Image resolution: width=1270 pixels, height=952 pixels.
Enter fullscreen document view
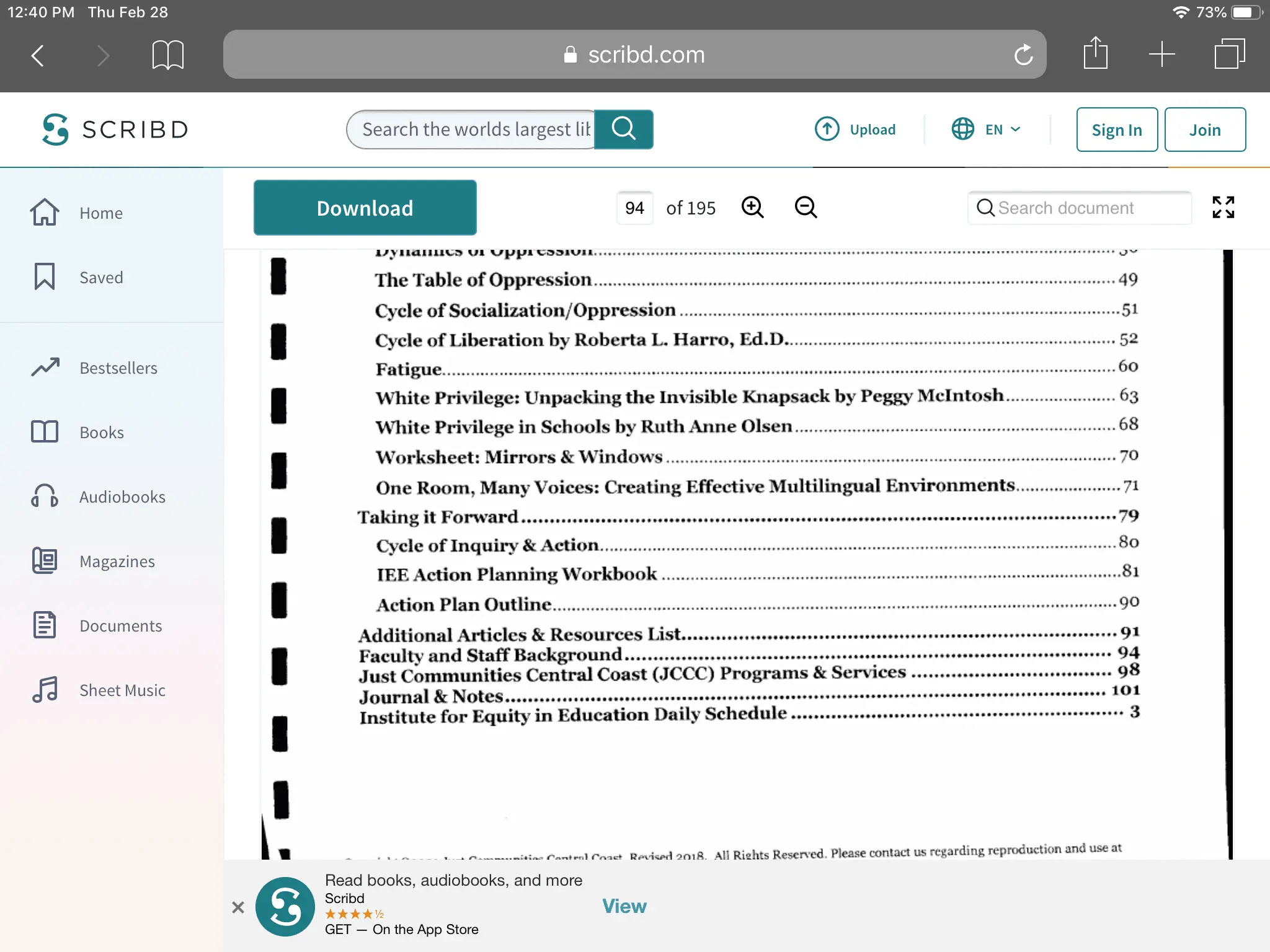(1223, 207)
